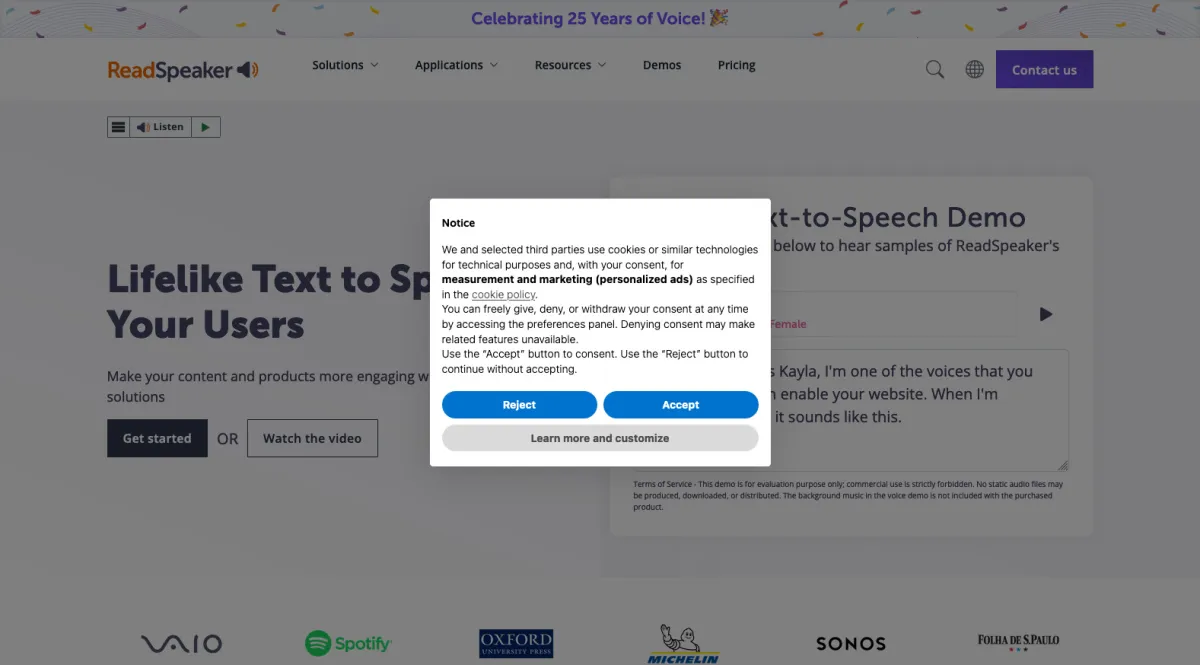Follow the cookie policy link
Viewport: 1200px width, 665px height.
pos(504,295)
